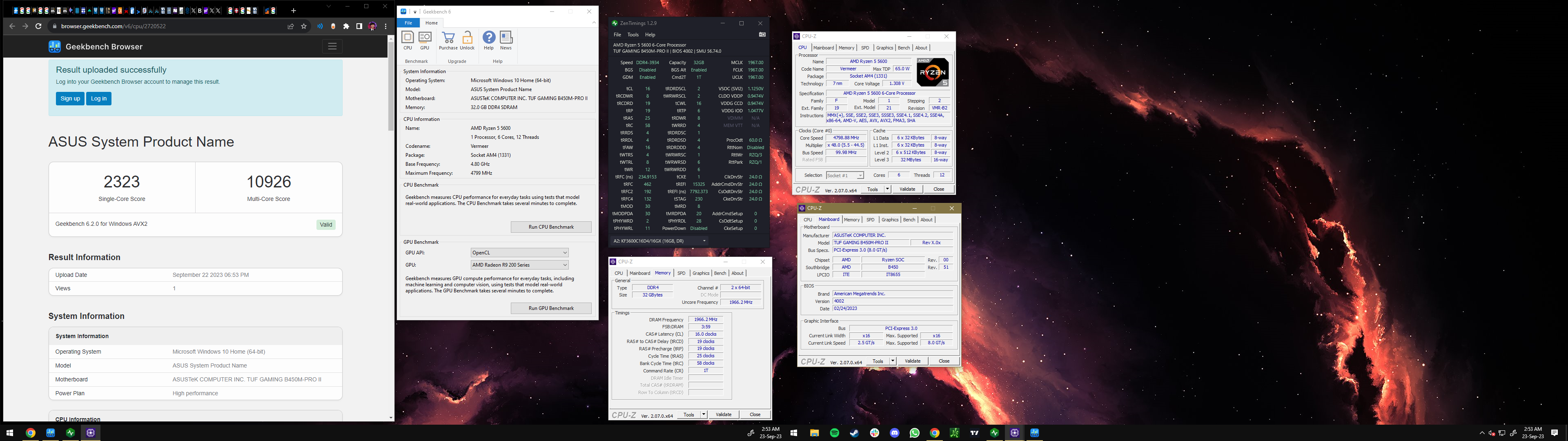
Task: Open a new Chrome tab with the plus button
Action: pos(294,10)
